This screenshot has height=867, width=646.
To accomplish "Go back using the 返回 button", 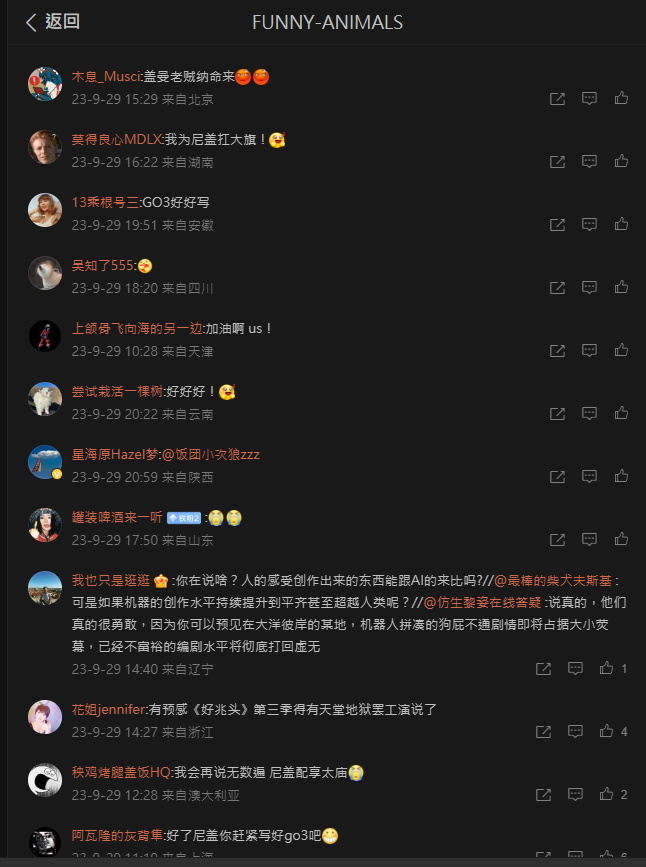I will 53,22.
